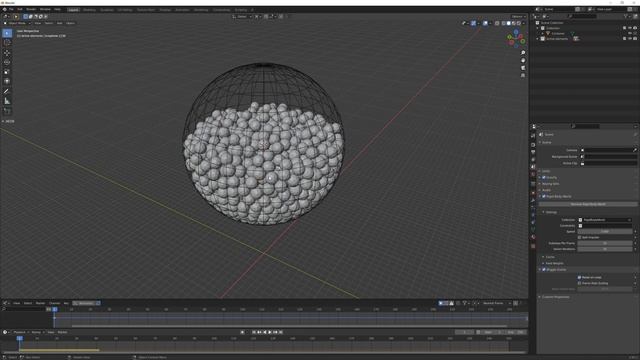Viewport: 640px width, 360px height.
Task: Select the Select Box tool
Action: 7,33
